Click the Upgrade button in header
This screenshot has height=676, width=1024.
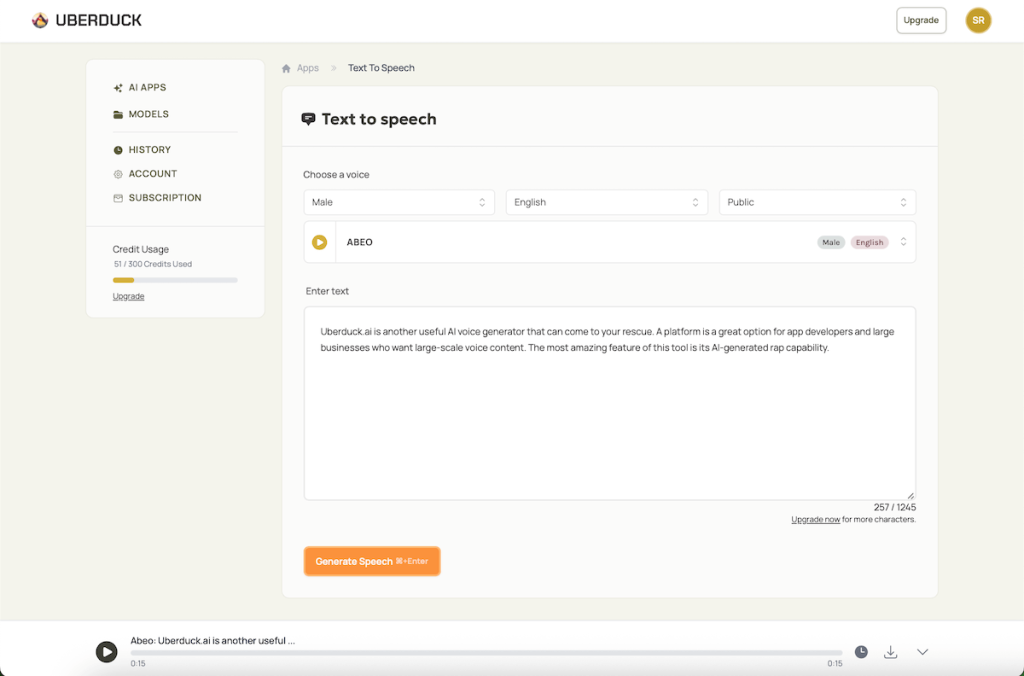pos(921,20)
